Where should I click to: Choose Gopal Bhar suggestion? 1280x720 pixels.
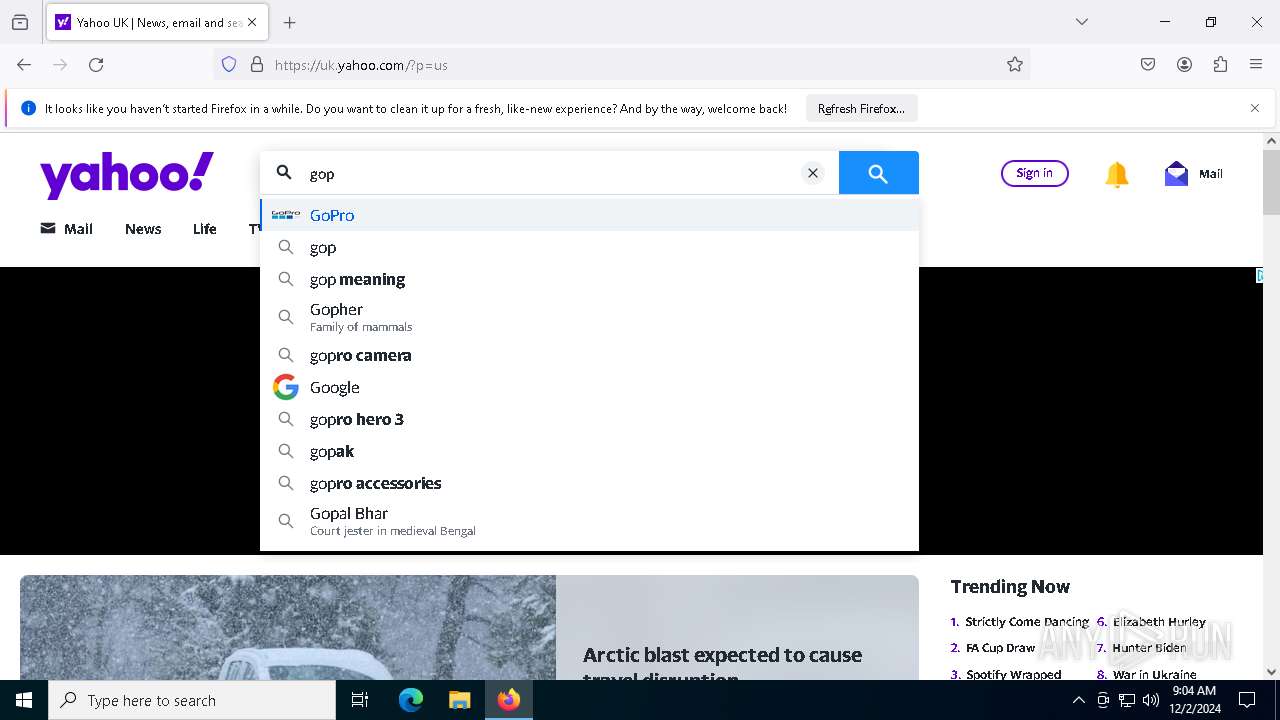[x=589, y=521]
